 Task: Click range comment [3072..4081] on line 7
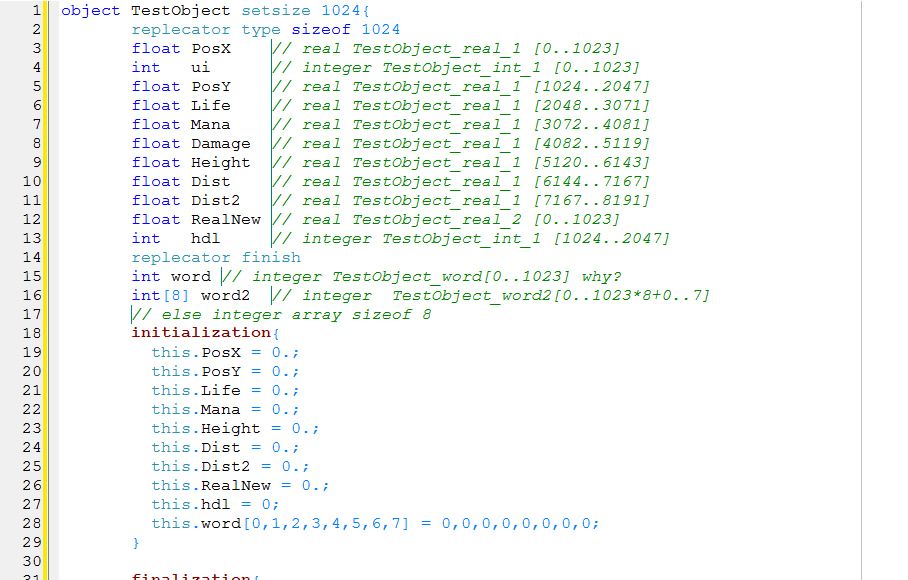click(x=591, y=124)
